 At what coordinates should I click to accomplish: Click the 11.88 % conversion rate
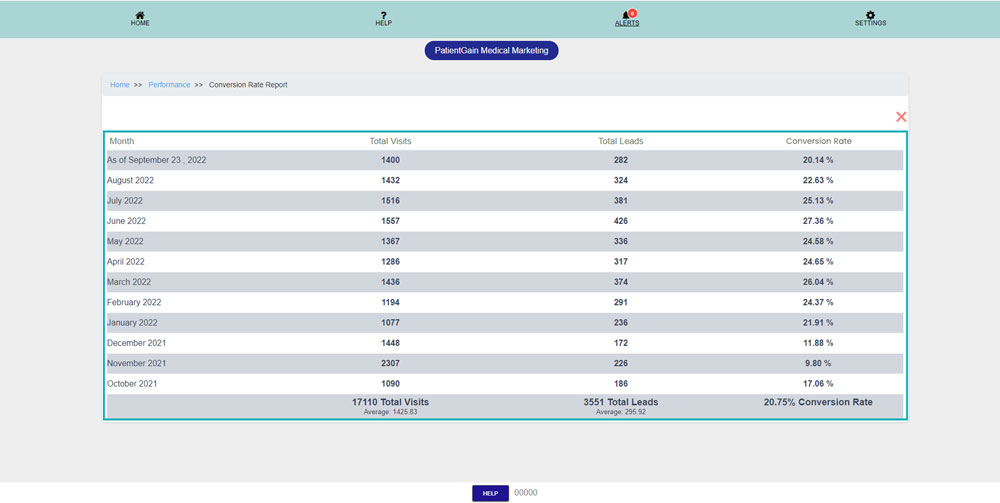818,343
